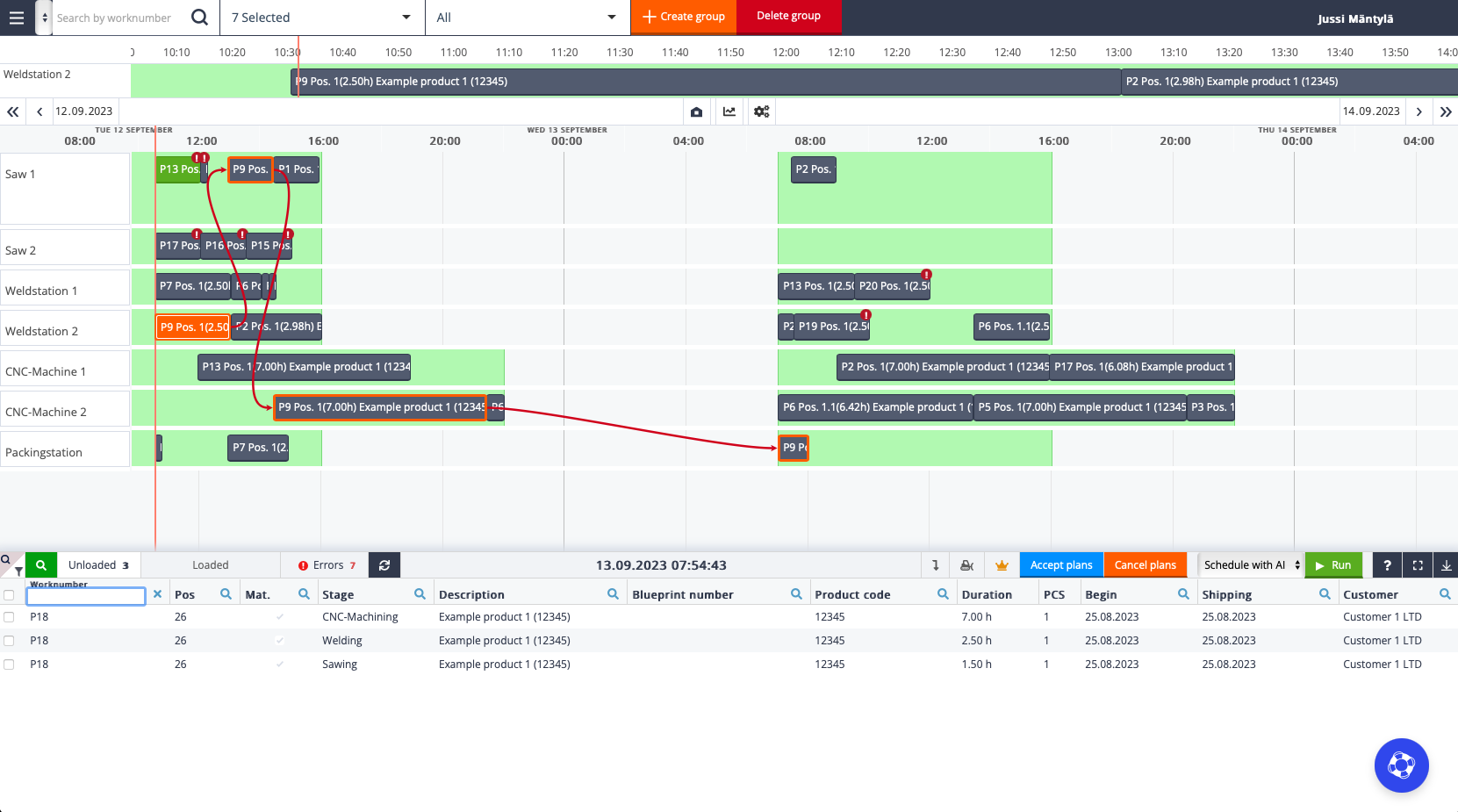The width and height of the screenshot is (1458, 812).
Task: Open the Errors tab showing 7 errors
Action: [325, 564]
